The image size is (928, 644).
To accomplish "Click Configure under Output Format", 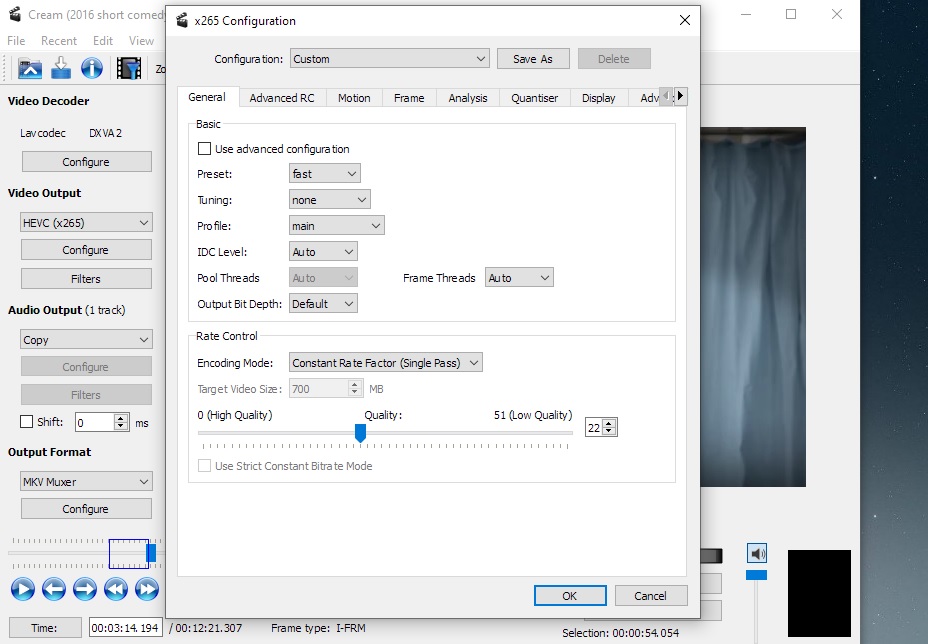I will click(86, 508).
